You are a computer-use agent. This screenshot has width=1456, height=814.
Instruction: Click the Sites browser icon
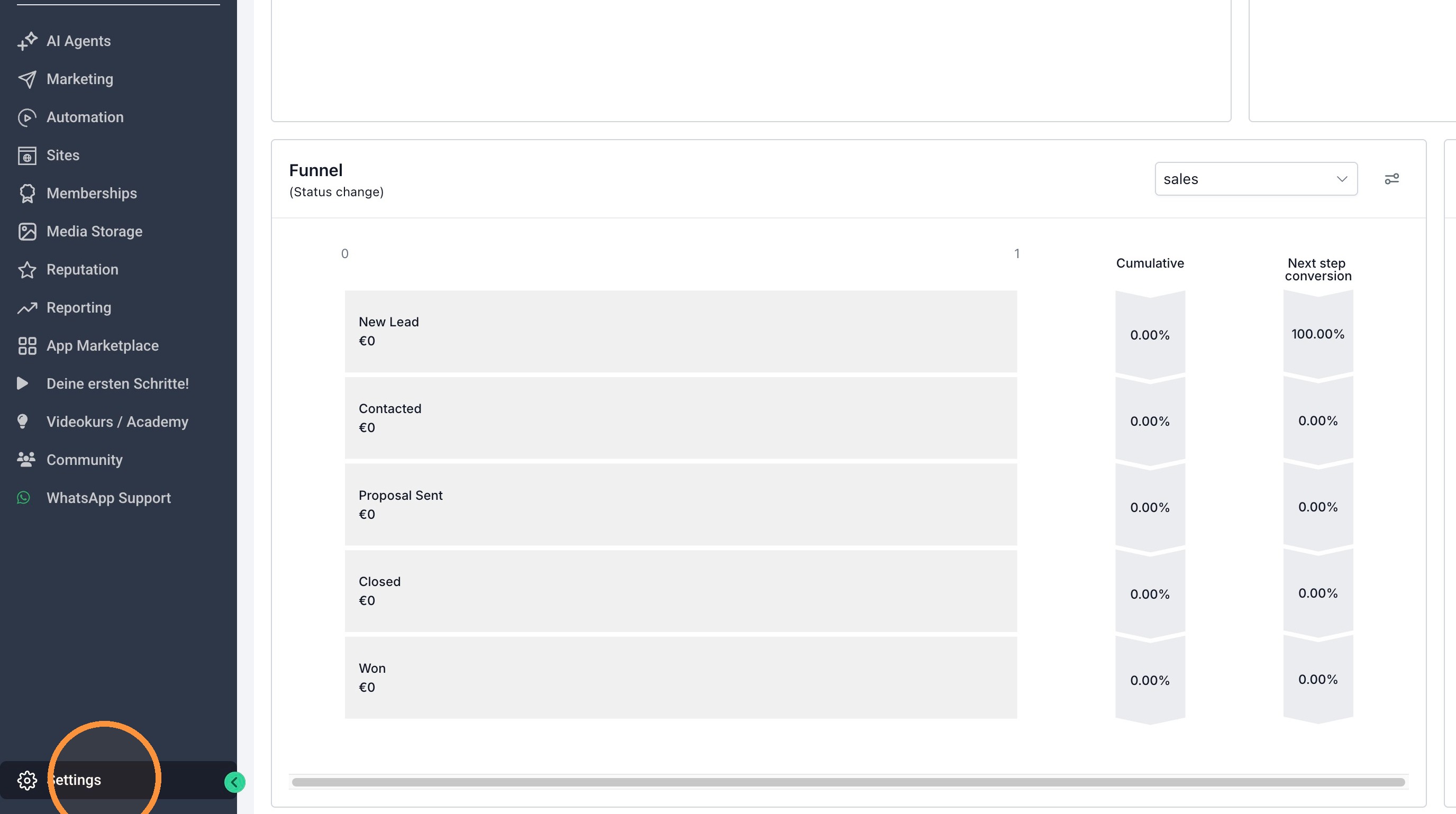point(27,156)
